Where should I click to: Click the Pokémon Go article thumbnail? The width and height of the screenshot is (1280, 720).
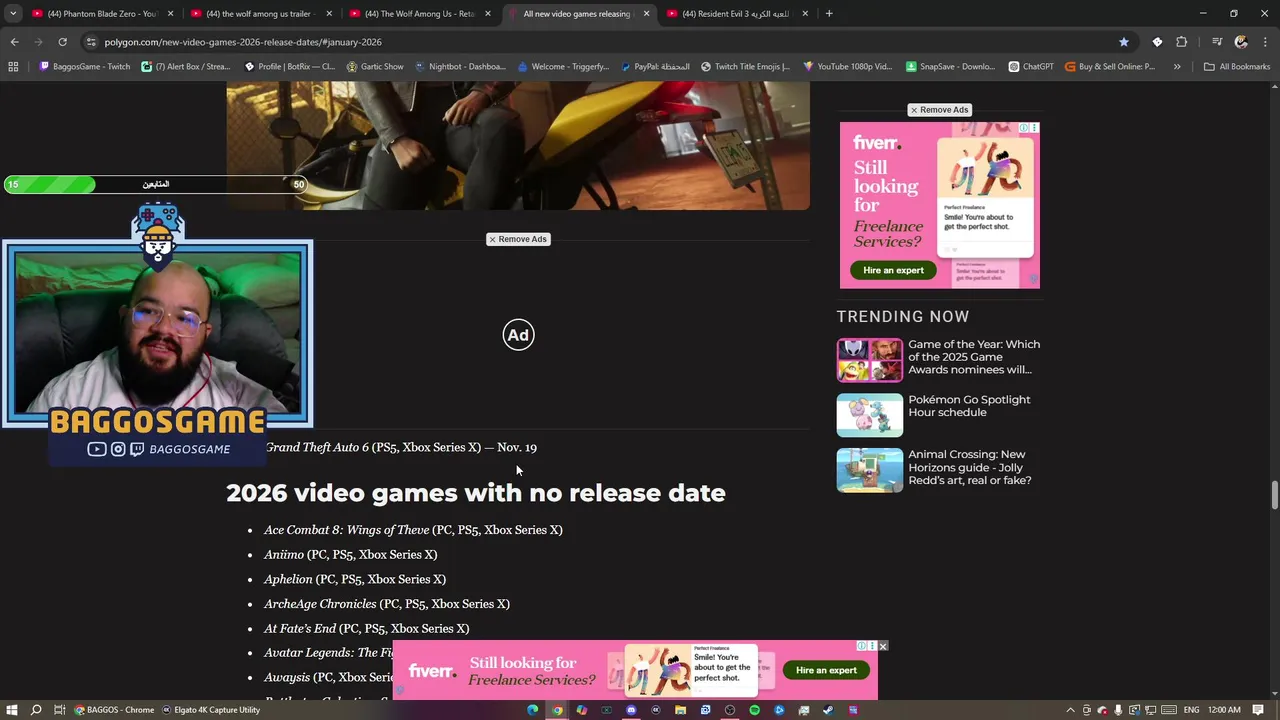tap(869, 415)
